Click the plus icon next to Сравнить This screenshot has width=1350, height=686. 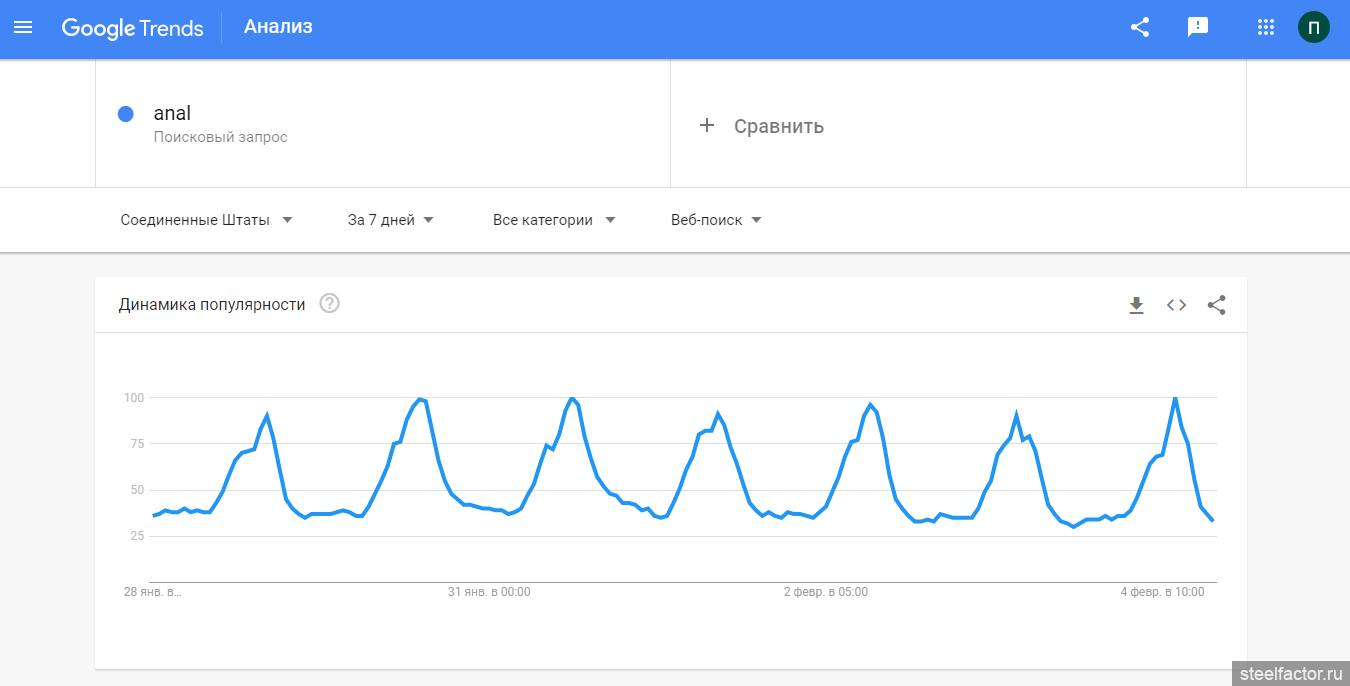pos(707,126)
